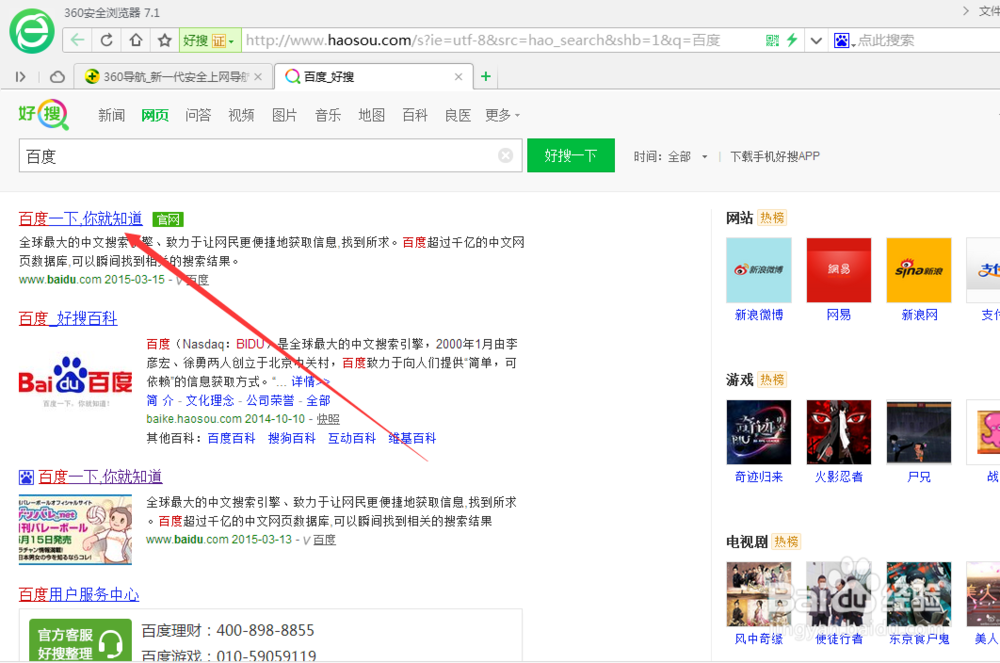Screen dimensions: 1000x663
Task: Click 热榜 badge next to 电视剧
Action: click(x=786, y=542)
